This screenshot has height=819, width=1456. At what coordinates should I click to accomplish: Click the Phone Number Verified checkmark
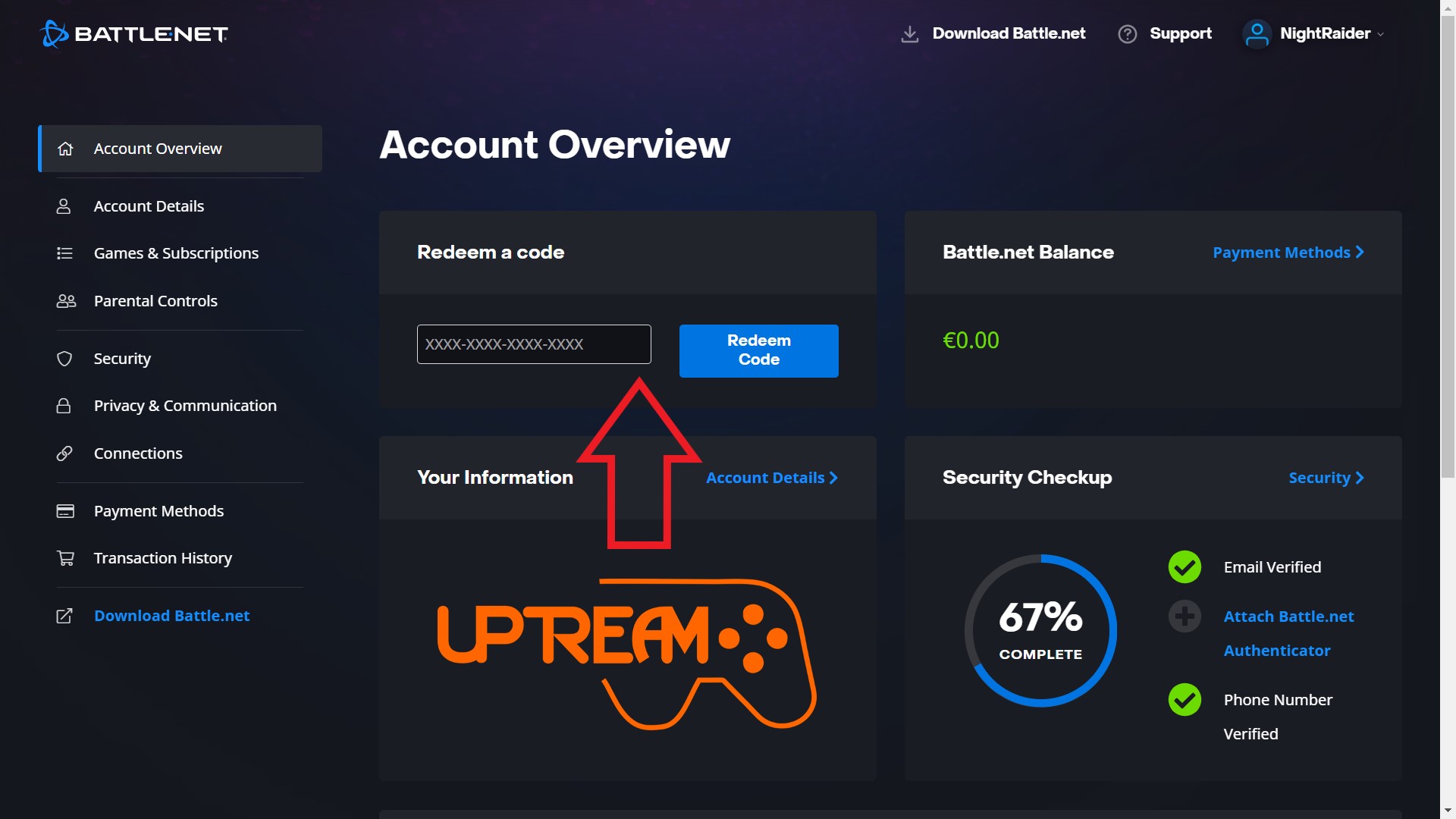1184,698
